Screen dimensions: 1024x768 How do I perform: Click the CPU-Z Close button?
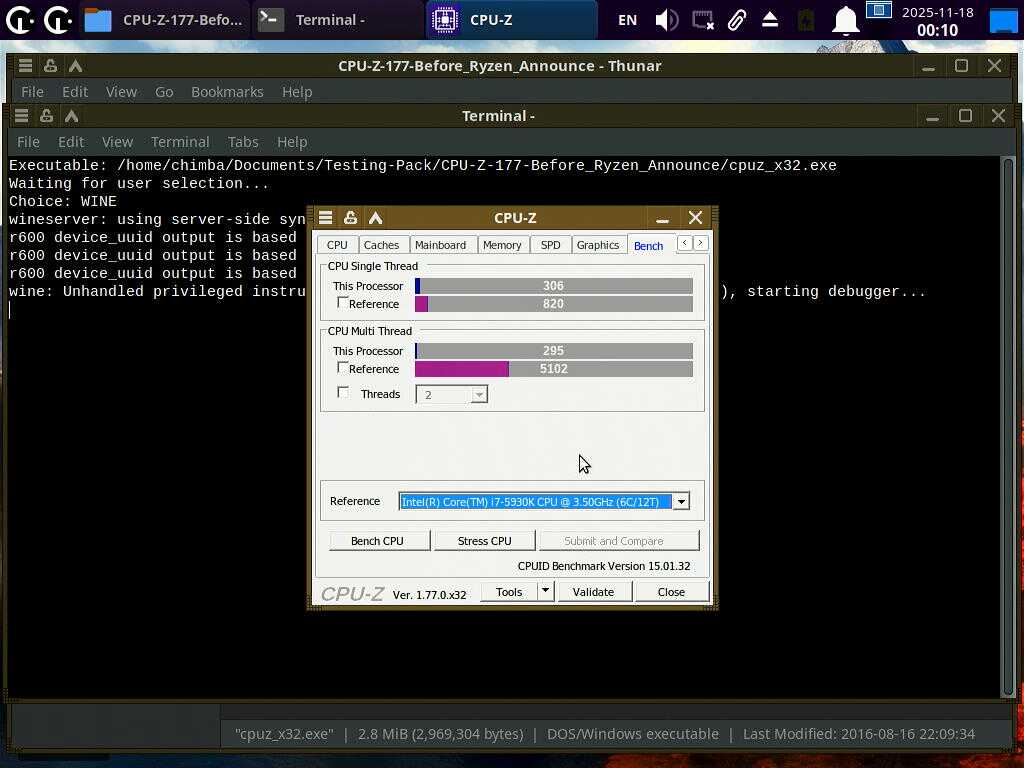pyautogui.click(x=671, y=592)
